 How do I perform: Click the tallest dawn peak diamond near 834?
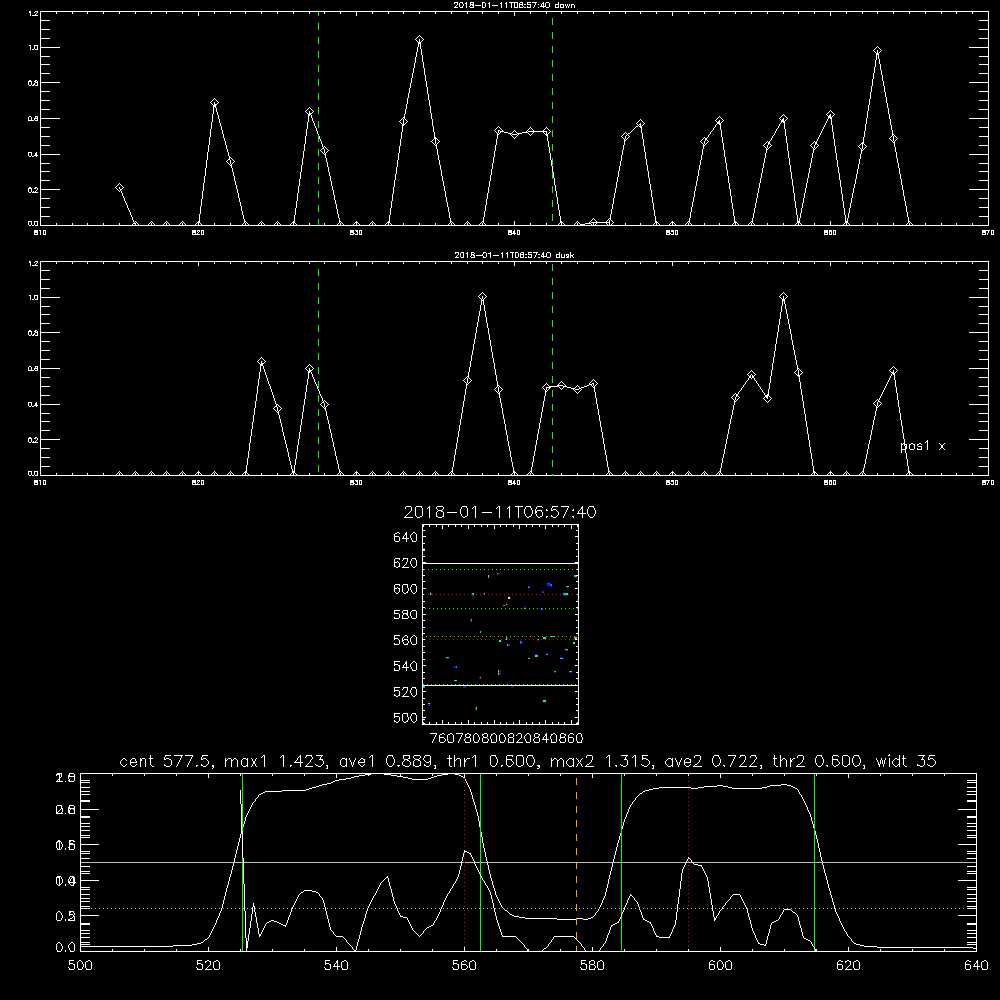coord(419,40)
